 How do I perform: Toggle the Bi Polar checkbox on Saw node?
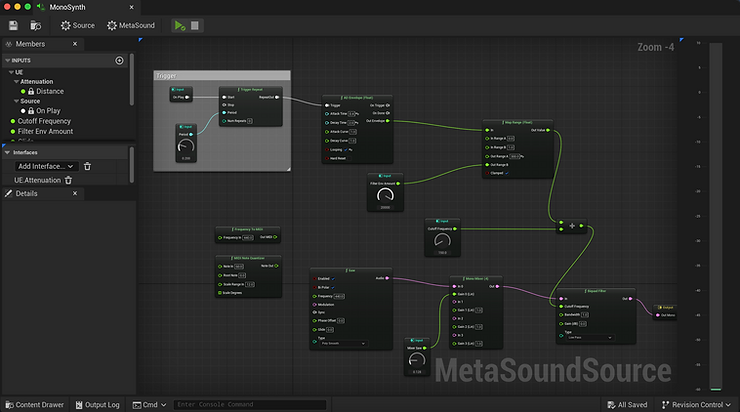point(333,287)
